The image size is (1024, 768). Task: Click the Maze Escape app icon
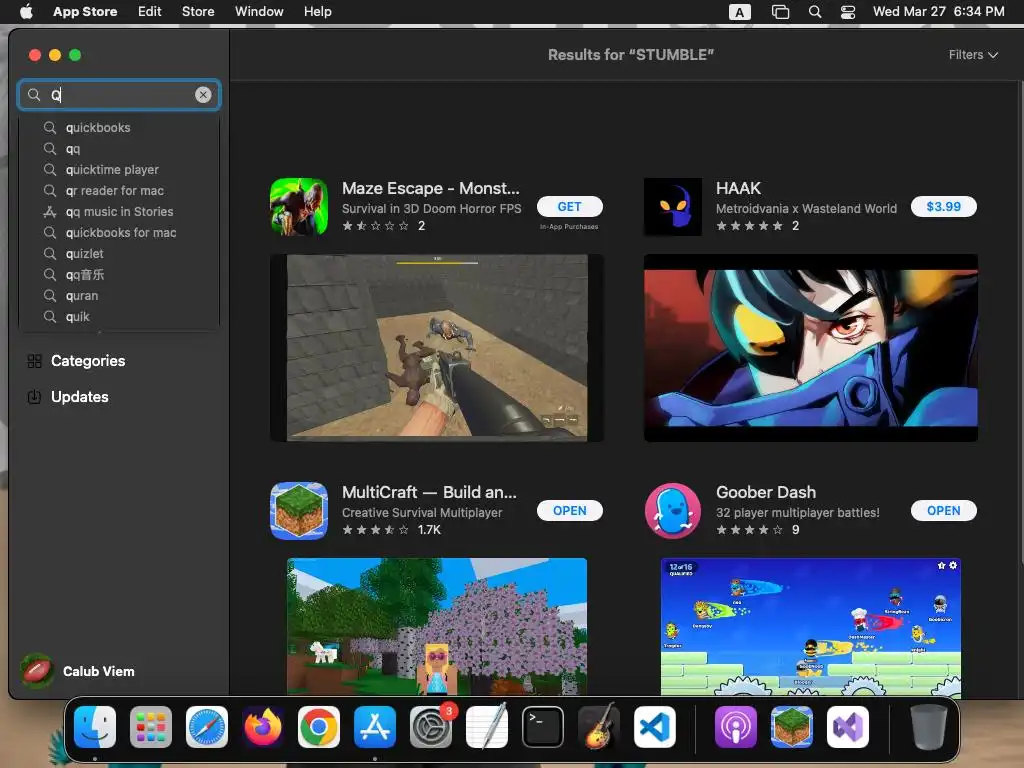tap(299, 206)
